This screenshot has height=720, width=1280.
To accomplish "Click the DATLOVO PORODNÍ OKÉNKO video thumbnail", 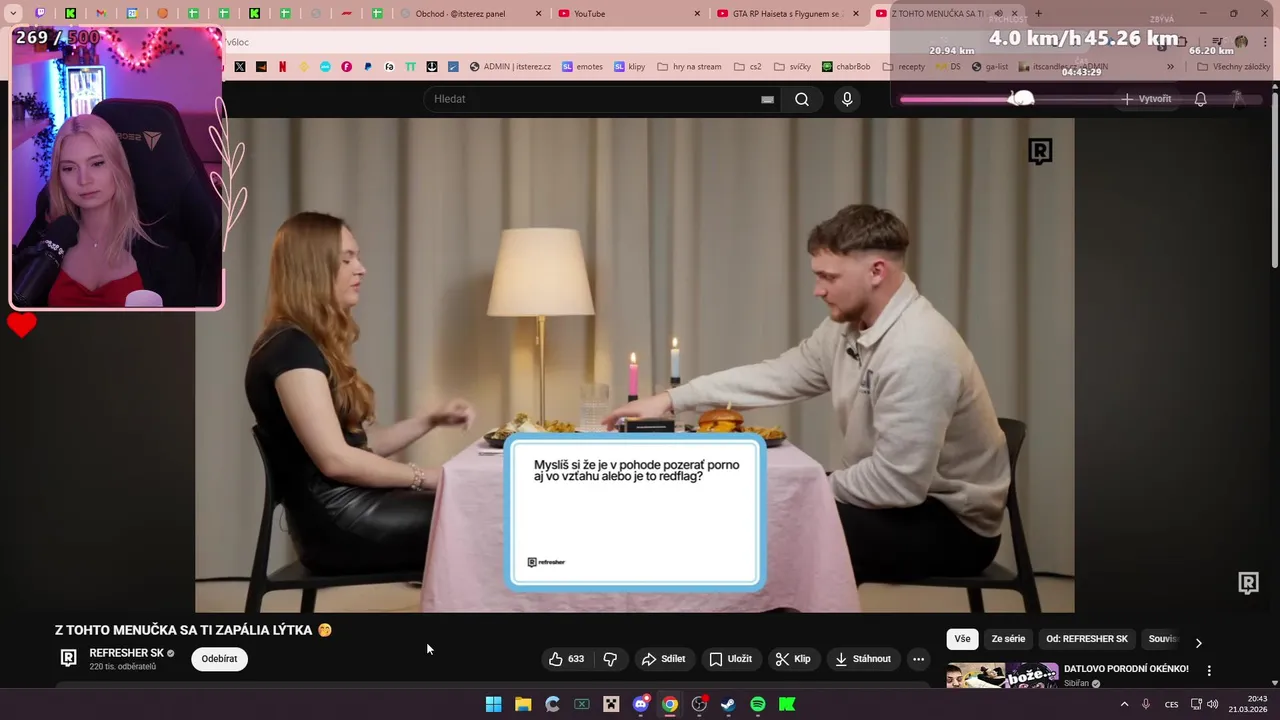I will tap(1002, 675).
